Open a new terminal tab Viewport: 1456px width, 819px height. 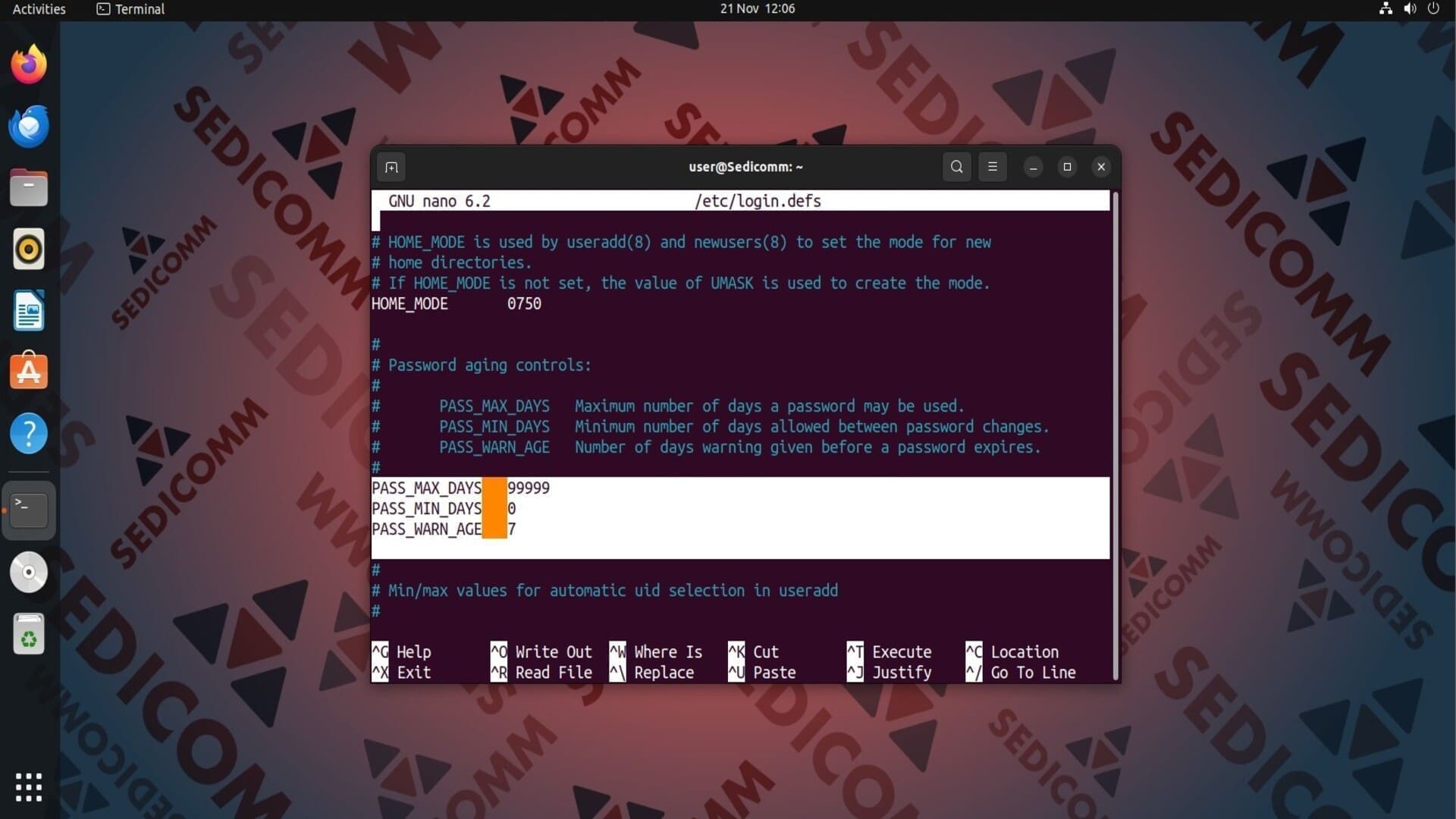coord(391,167)
